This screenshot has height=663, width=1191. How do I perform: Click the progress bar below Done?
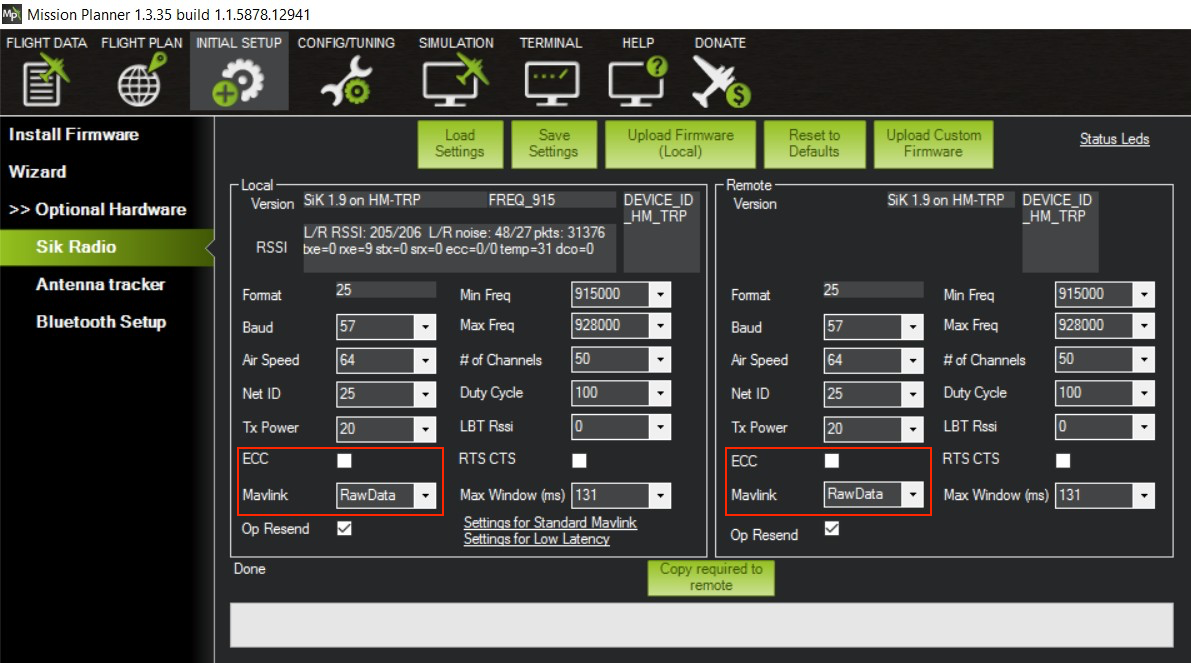coord(701,625)
